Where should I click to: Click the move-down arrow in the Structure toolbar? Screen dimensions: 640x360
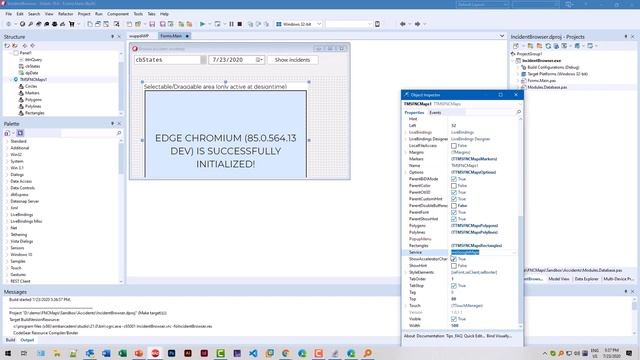point(33,46)
